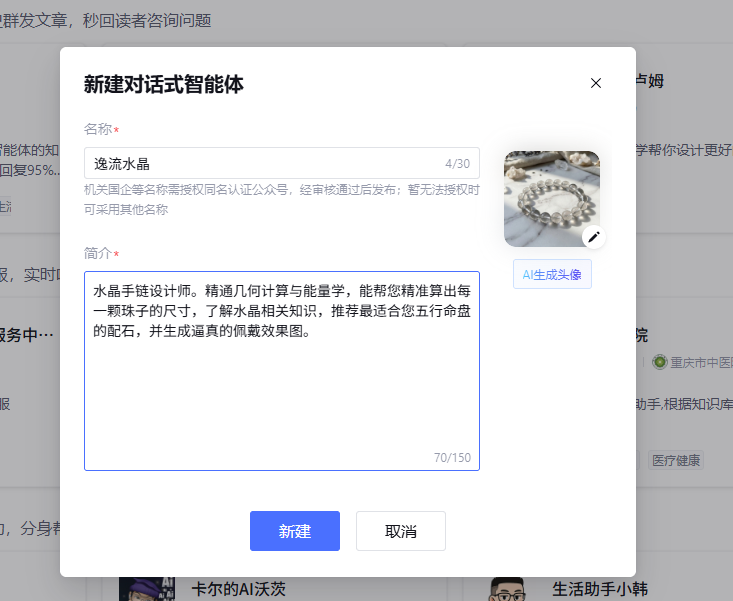Focus the 简介 description text area
The width and height of the screenshot is (733, 601).
coord(282,371)
